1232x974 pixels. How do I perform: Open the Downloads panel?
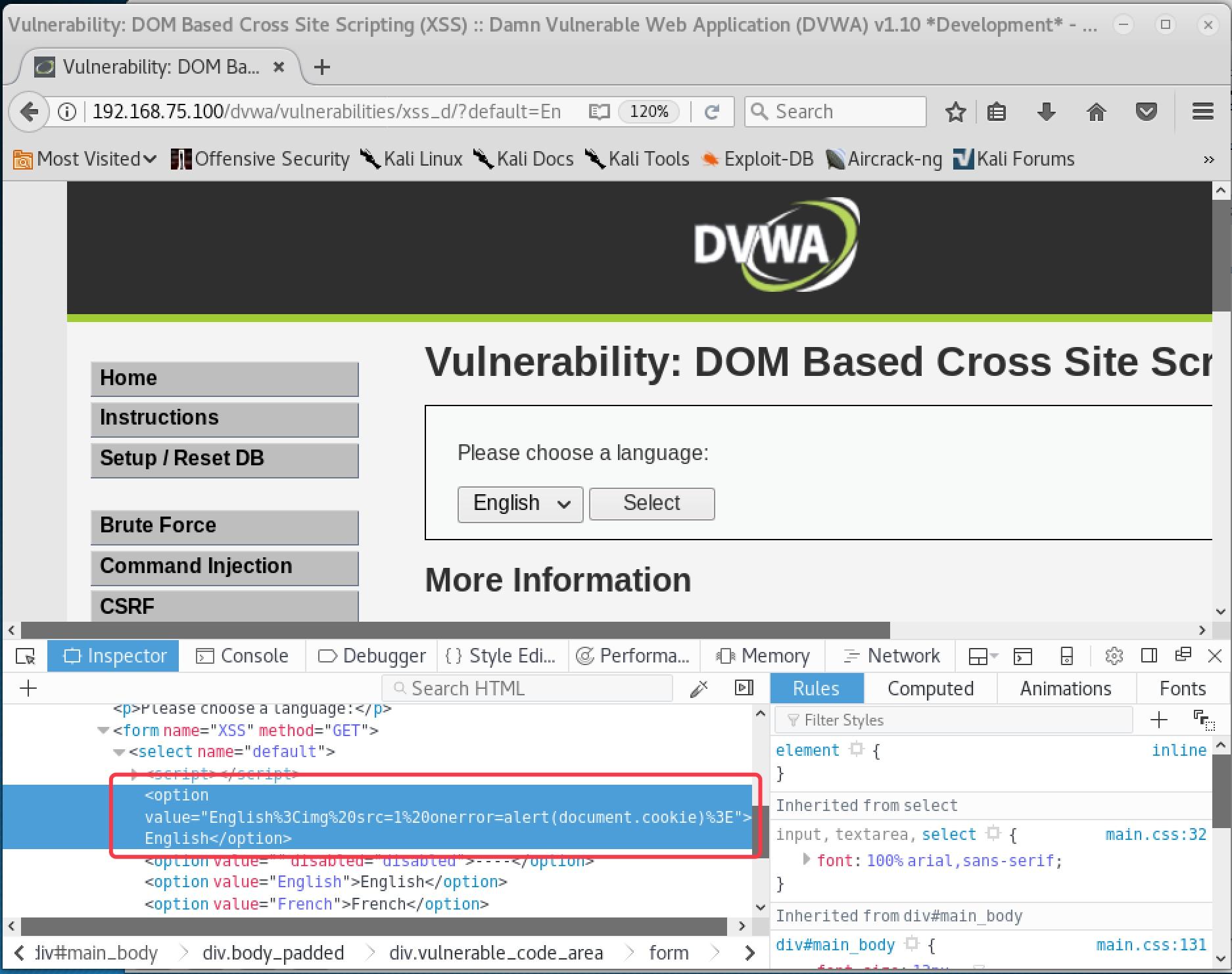(x=1046, y=112)
